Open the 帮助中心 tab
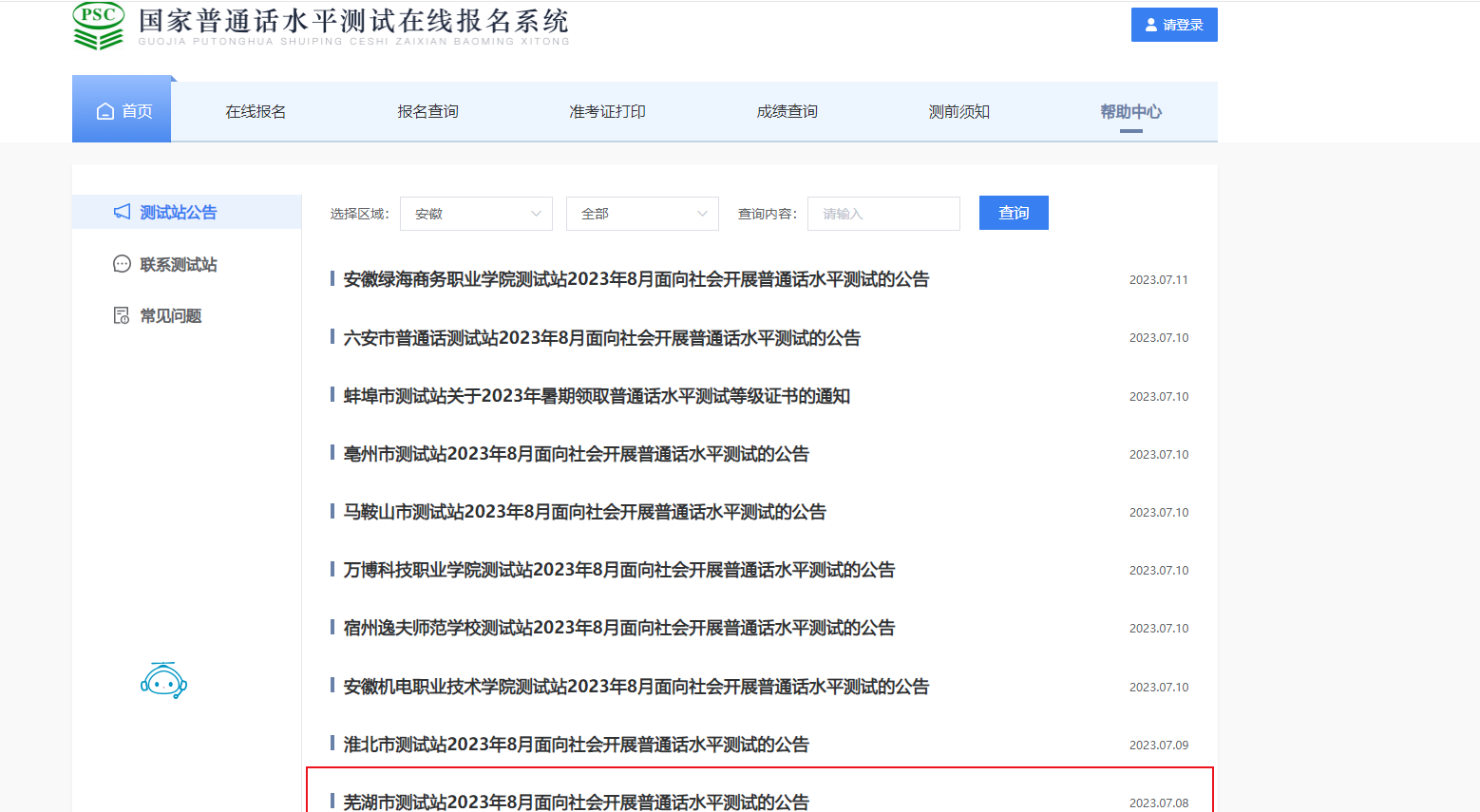Image resolution: width=1480 pixels, height=812 pixels. point(1130,112)
